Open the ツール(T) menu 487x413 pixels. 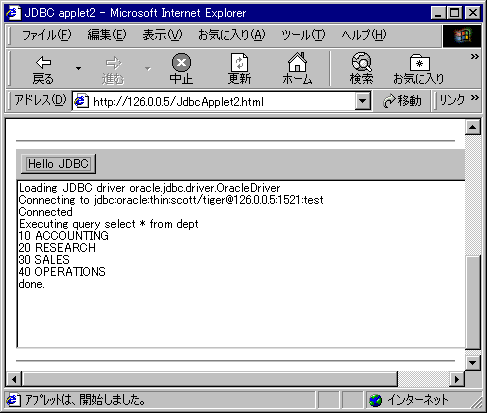pos(303,35)
